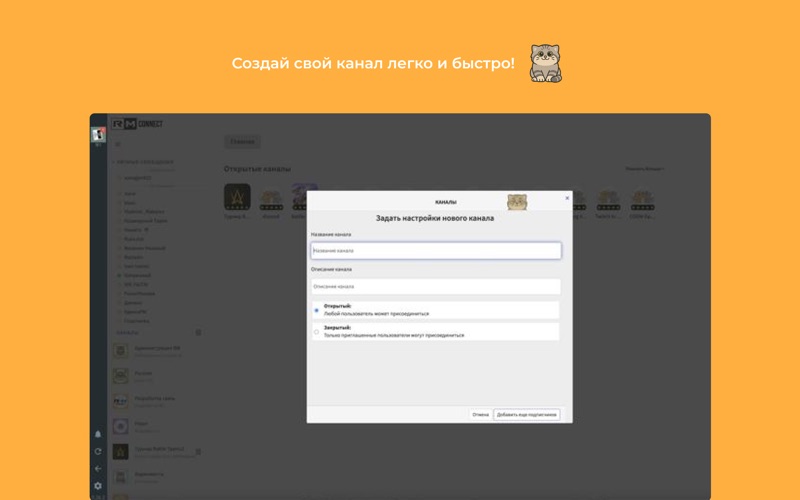Click the Отмена button

point(480,415)
